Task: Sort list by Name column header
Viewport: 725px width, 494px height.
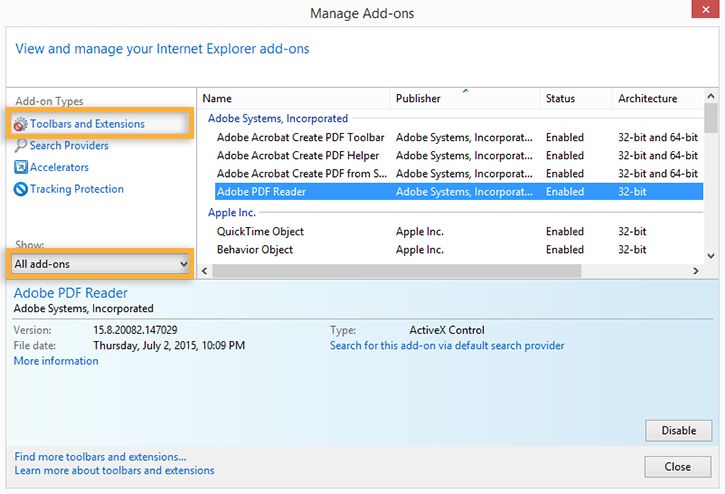Action: pos(217,99)
